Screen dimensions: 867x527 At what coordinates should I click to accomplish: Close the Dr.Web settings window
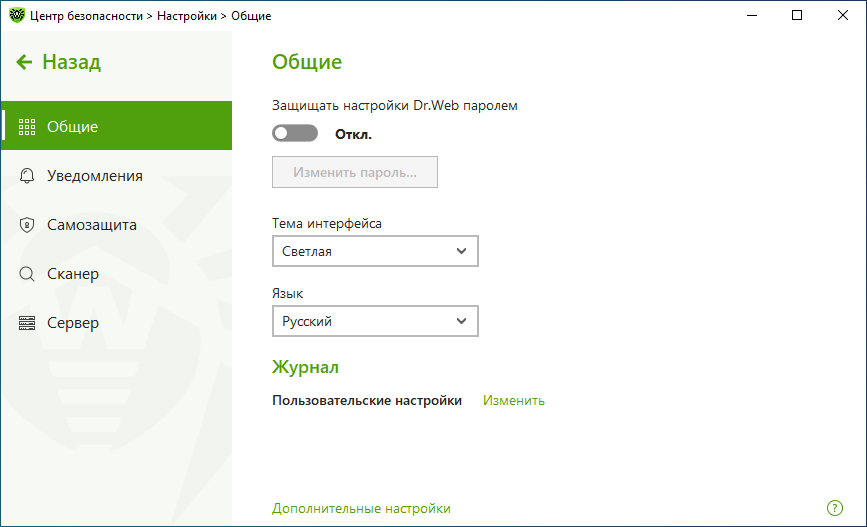tap(843, 15)
